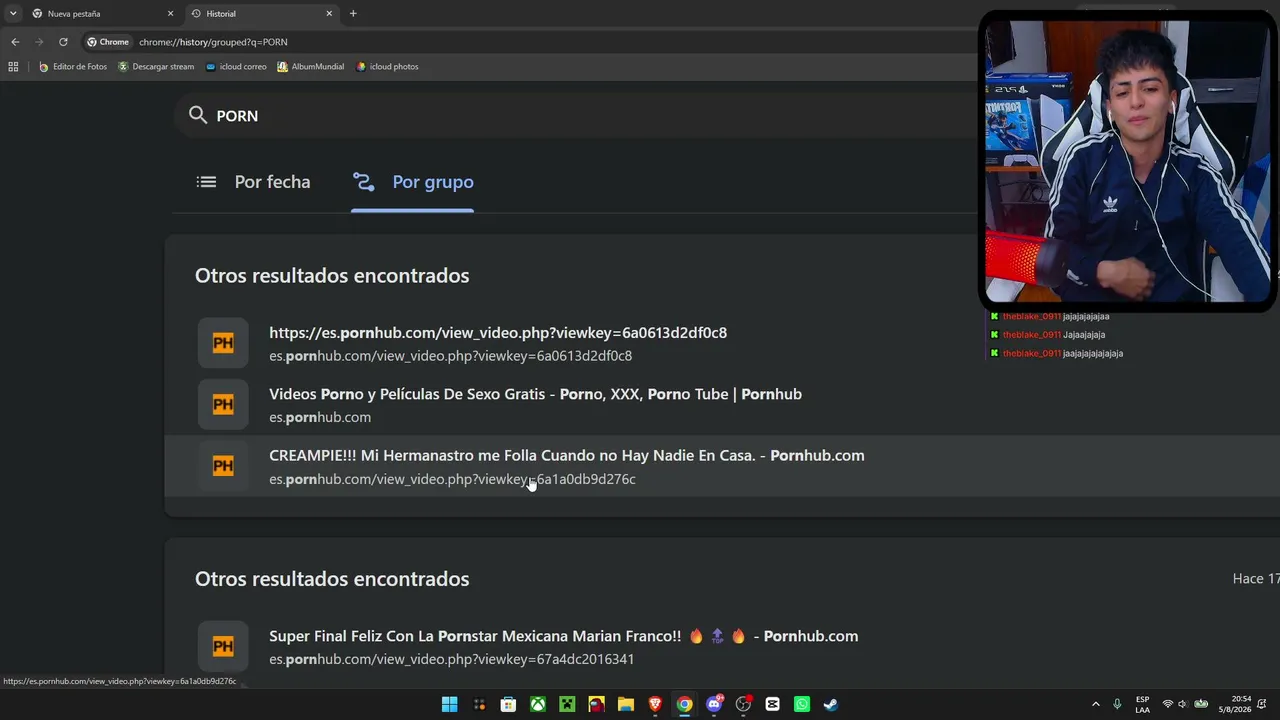Click PH favicon of the viewkey=6a0613d2df0c8 entry
Screen dimensions: 1280x720
click(x=223, y=343)
